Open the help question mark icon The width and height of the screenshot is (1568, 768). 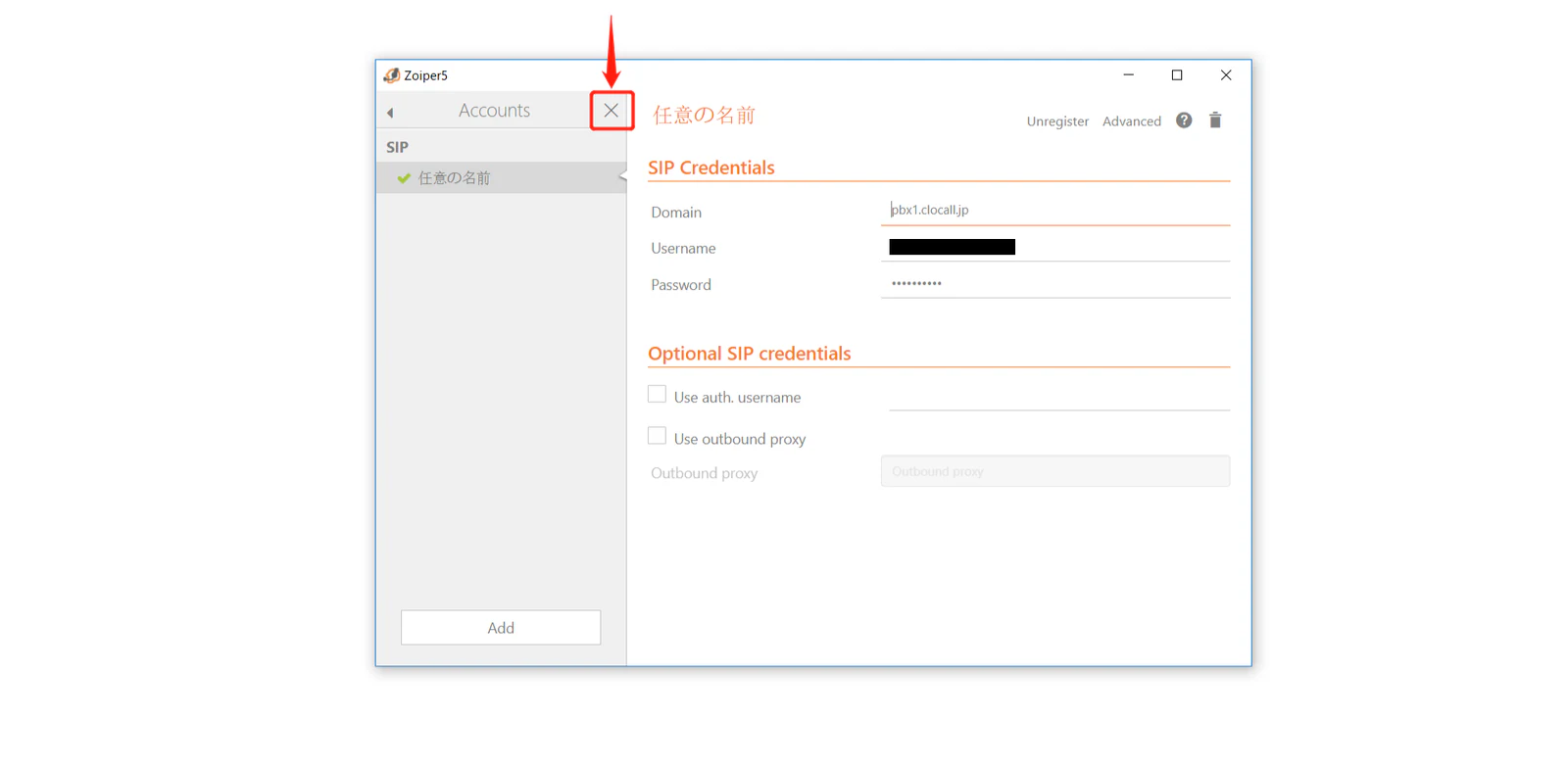click(1184, 120)
